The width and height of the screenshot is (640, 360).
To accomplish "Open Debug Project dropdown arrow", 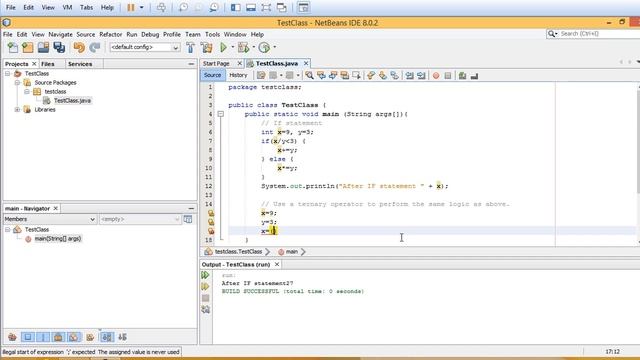I will coord(253,47).
